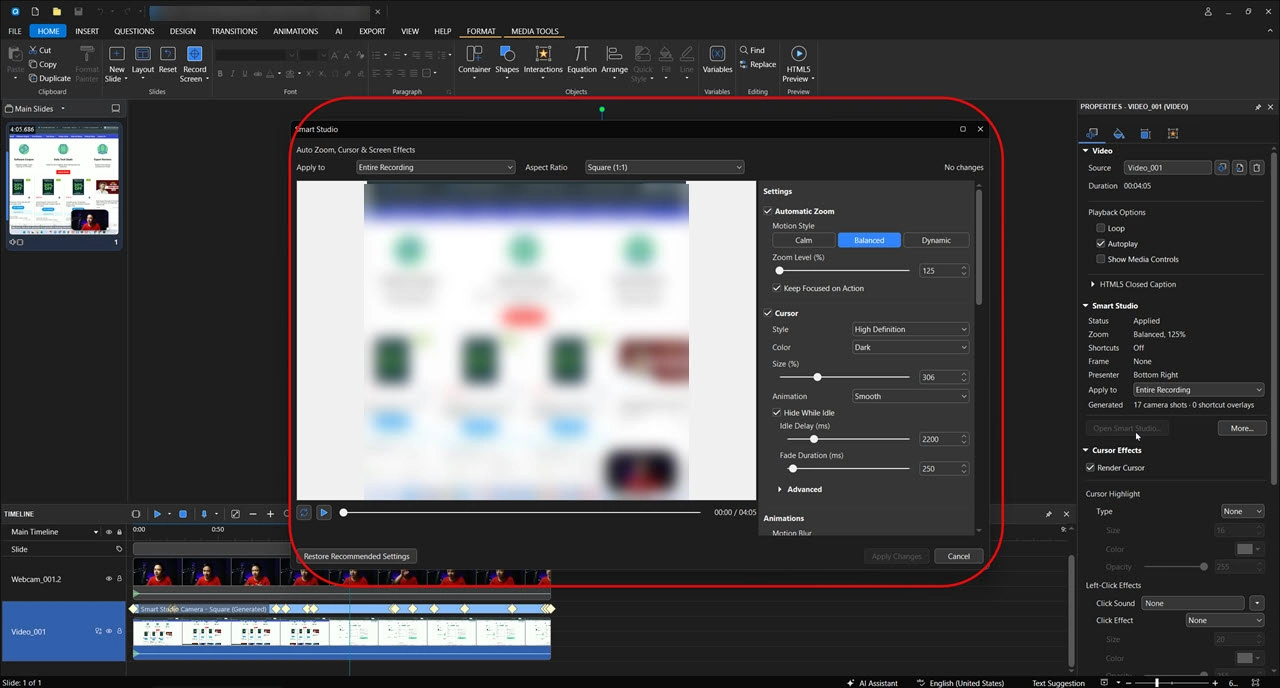Open the QUESTIONS ribbon tab
The width and height of the screenshot is (1280, 688).
[134, 31]
